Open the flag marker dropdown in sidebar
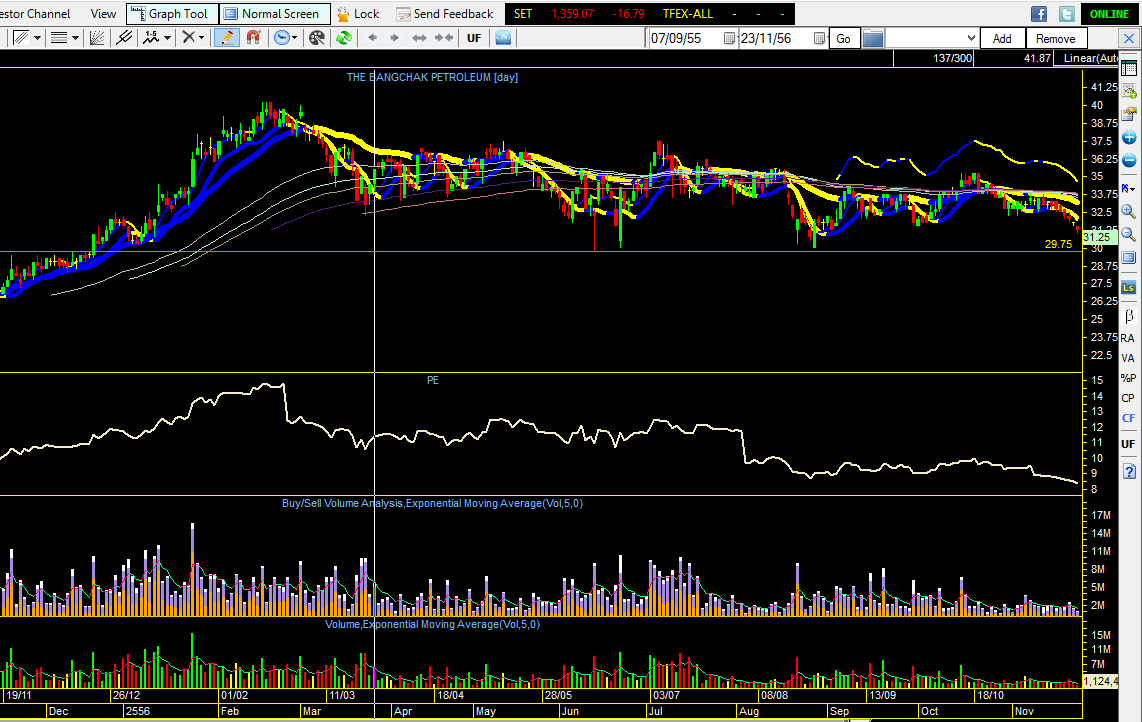Image resolution: width=1142 pixels, height=722 pixels. pyautogui.click(x=1129, y=189)
